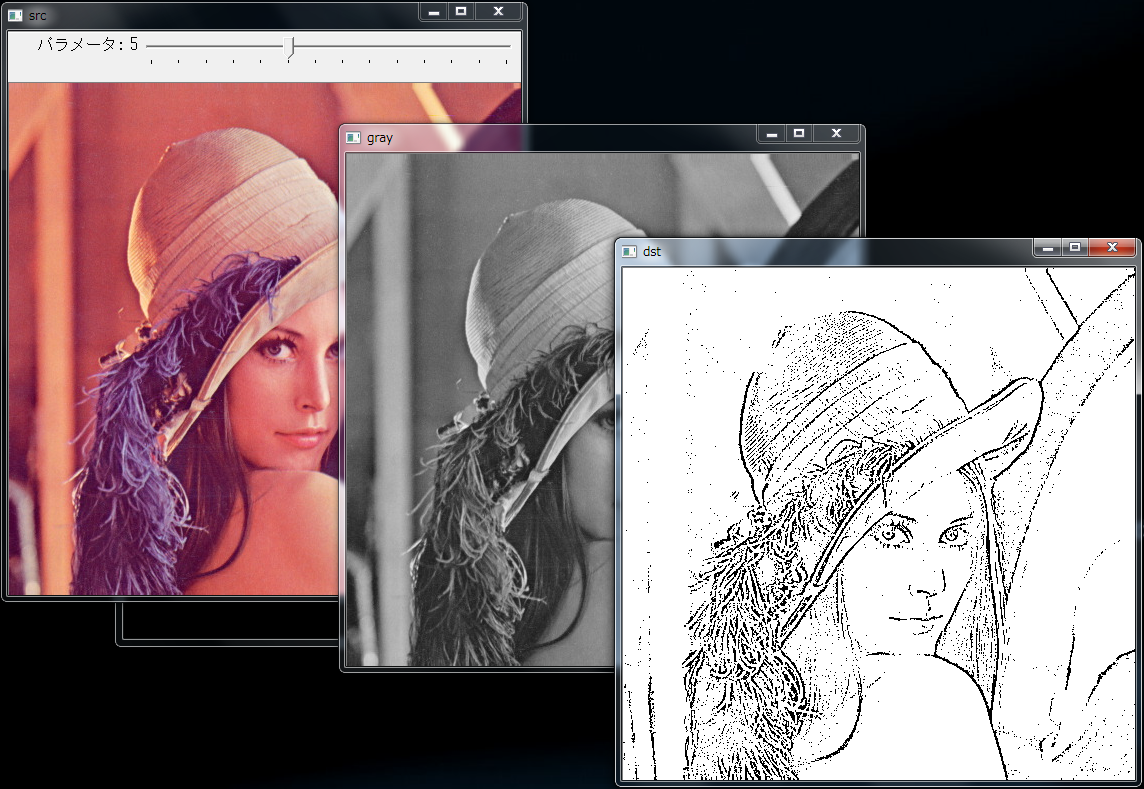Click the parameter slider thumb in src window
Image resolution: width=1144 pixels, height=789 pixels.
289,47
